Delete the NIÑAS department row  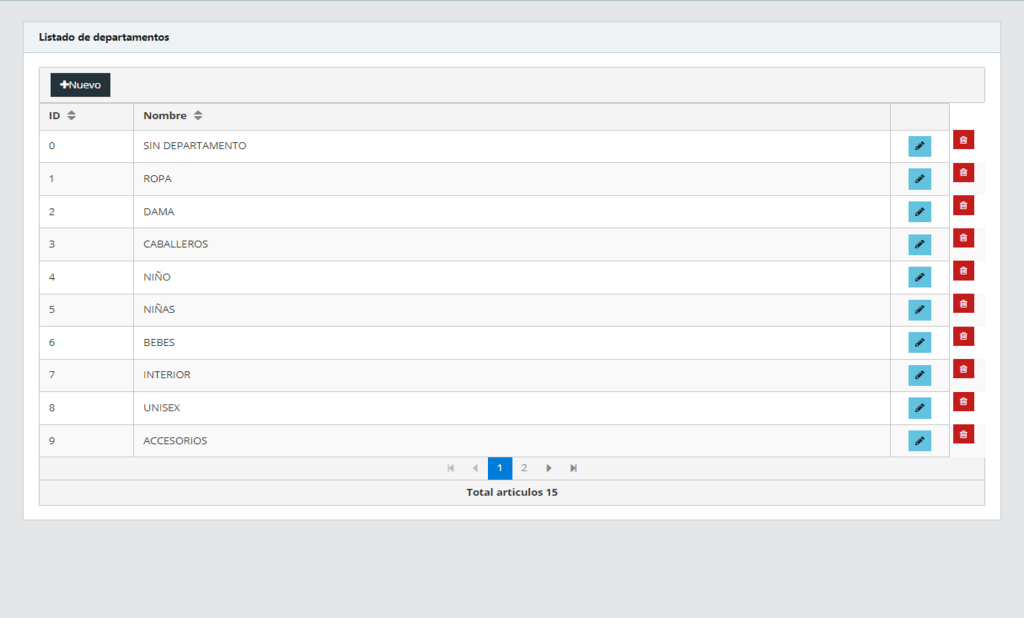963,303
